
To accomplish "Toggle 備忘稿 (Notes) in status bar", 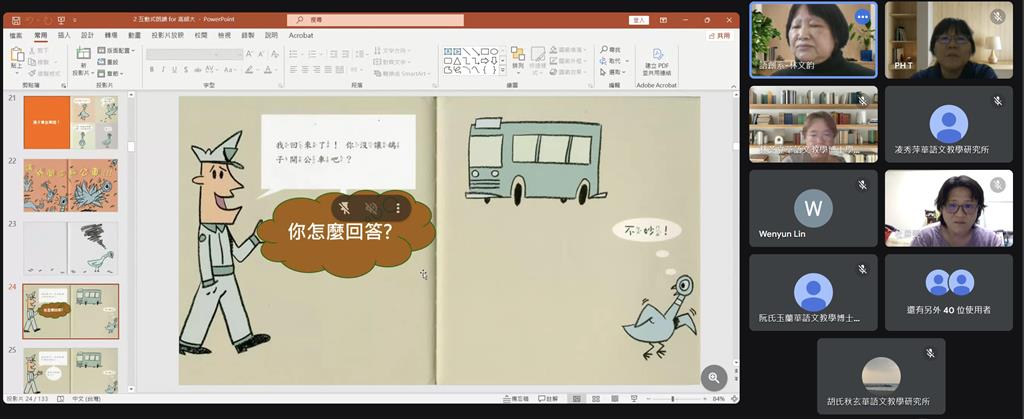I will click(515, 399).
